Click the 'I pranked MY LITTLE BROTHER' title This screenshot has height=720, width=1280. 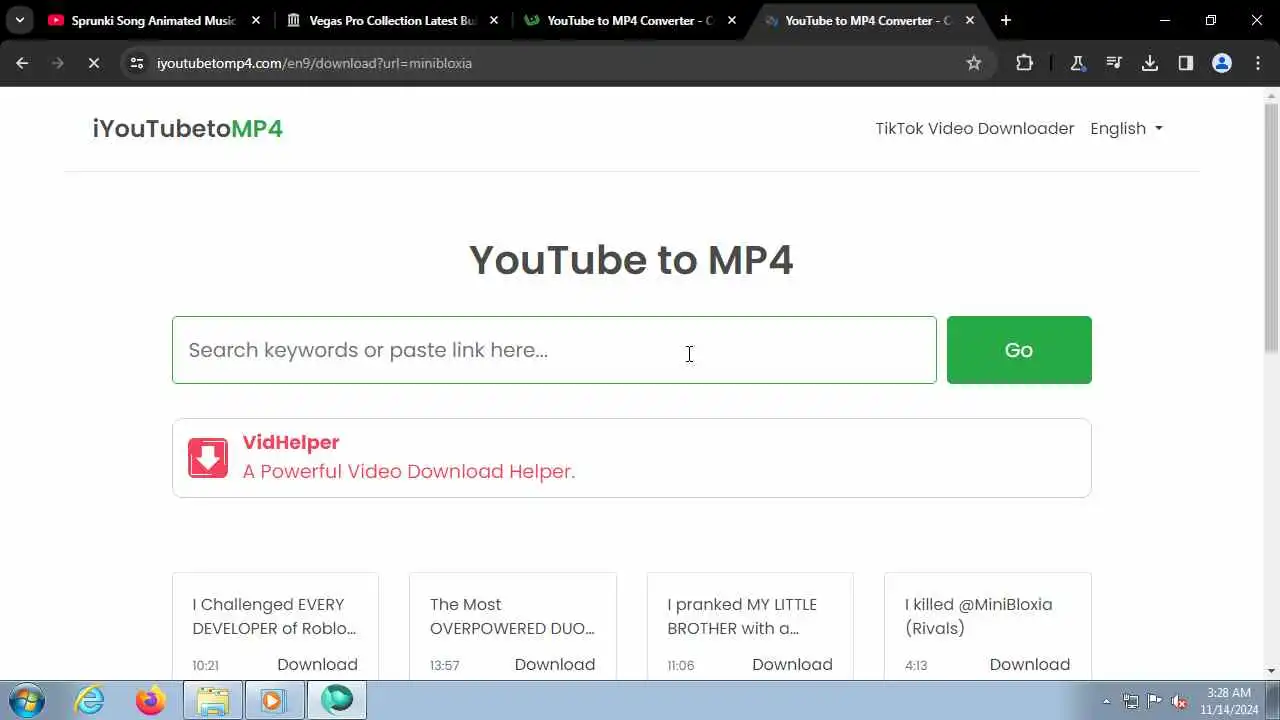click(742, 616)
